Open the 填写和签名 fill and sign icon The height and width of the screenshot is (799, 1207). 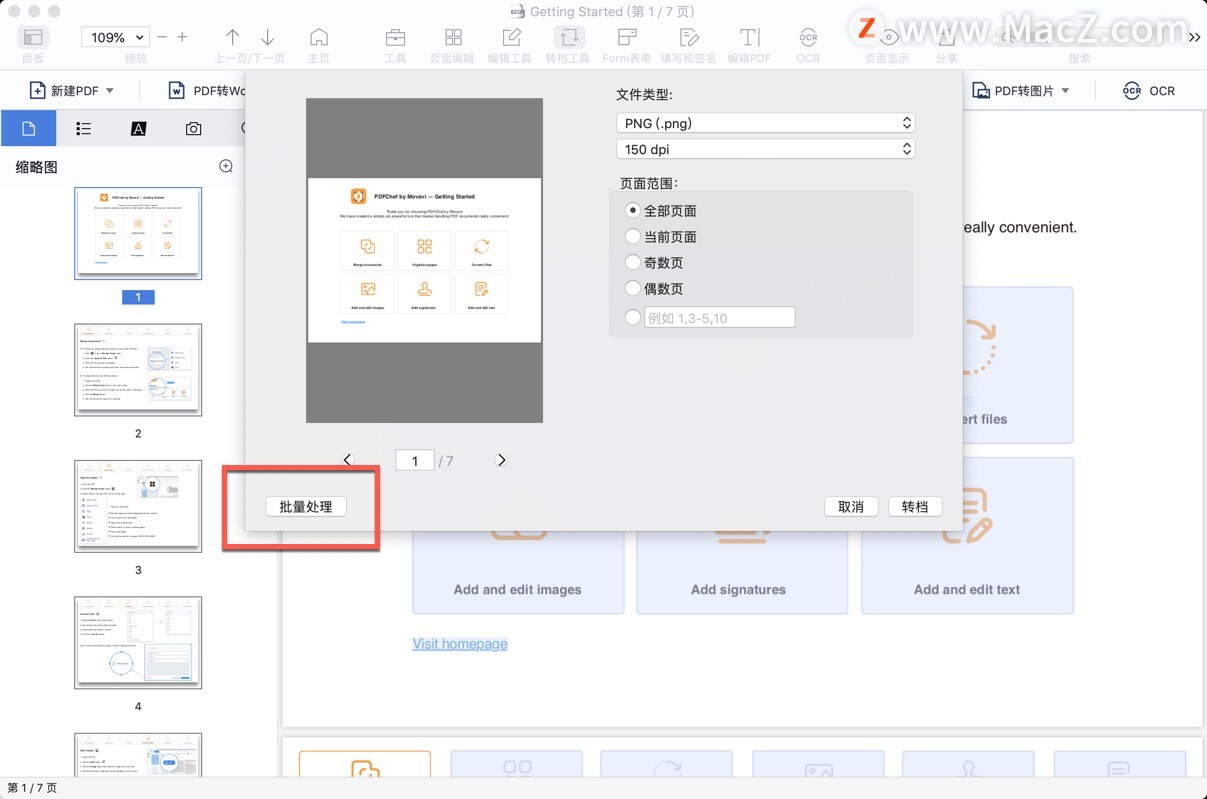tap(689, 38)
